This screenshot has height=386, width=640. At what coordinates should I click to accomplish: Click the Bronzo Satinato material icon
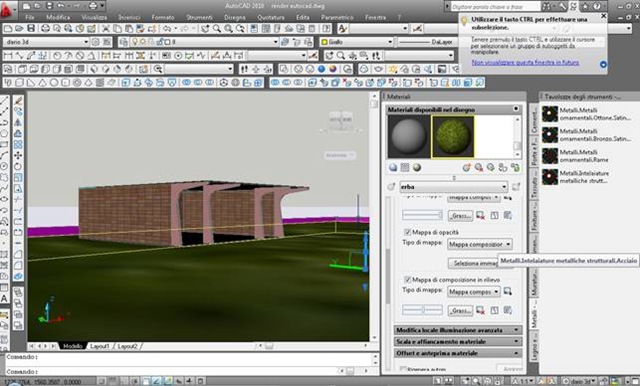(x=550, y=135)
